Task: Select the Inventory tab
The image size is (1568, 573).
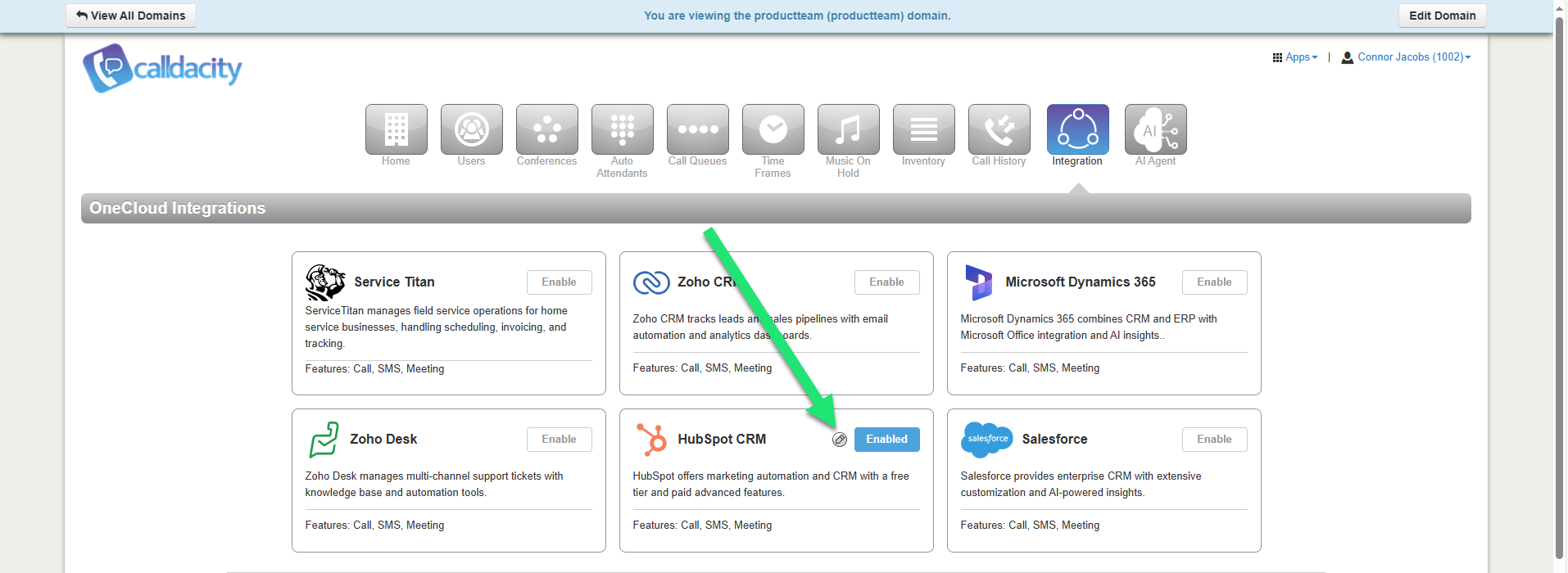Action: pyautogui.click(x=923, y=129)
